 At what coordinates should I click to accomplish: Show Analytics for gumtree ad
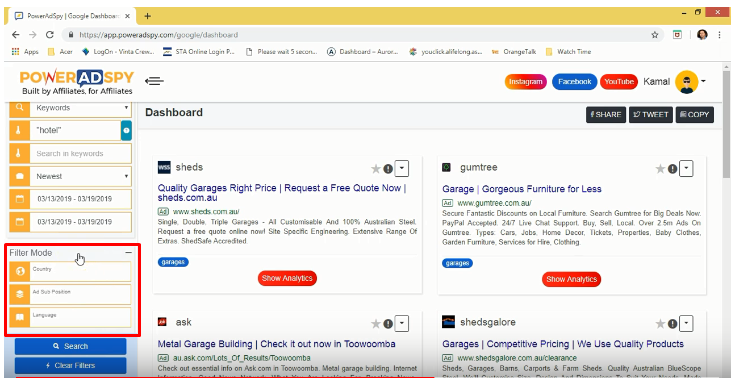(x=571, y=279)
